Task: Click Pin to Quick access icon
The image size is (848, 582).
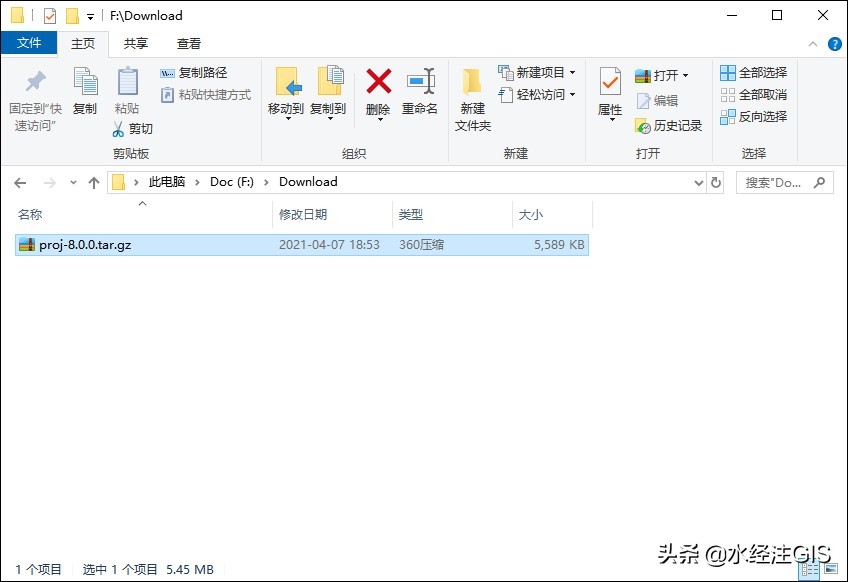Action: pyautogui.click(x=36, y=82)
